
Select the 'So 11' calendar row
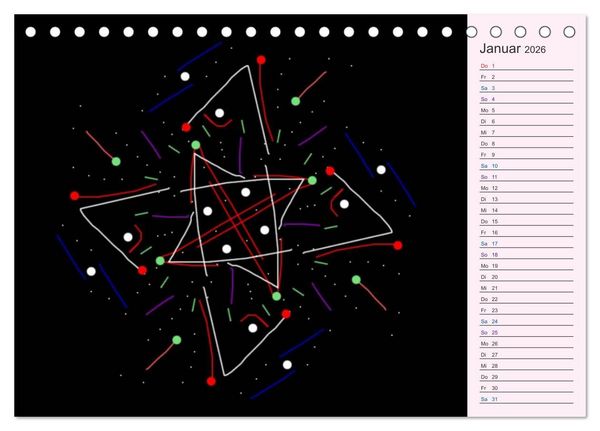coord(527,177)
